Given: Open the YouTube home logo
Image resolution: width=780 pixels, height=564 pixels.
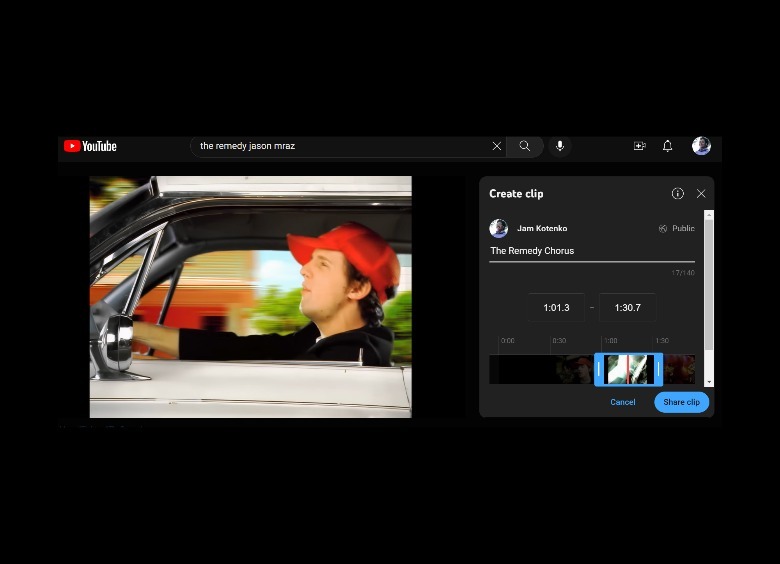Looking at the screenshot, I should [90, 146].
